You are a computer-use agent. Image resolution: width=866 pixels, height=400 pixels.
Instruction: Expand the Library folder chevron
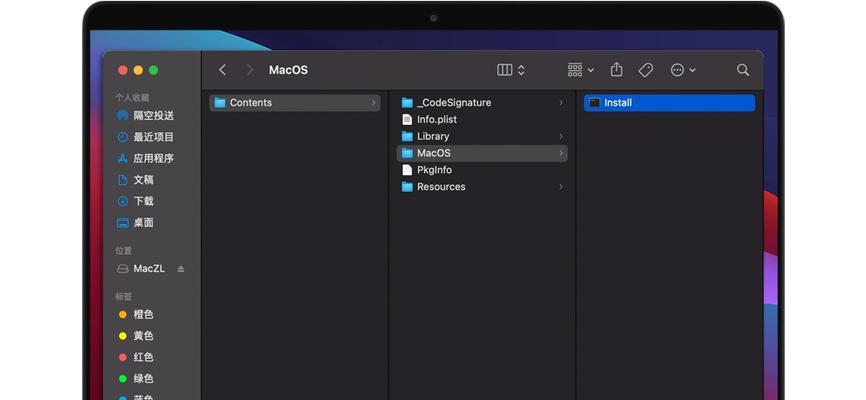[561, 136]
